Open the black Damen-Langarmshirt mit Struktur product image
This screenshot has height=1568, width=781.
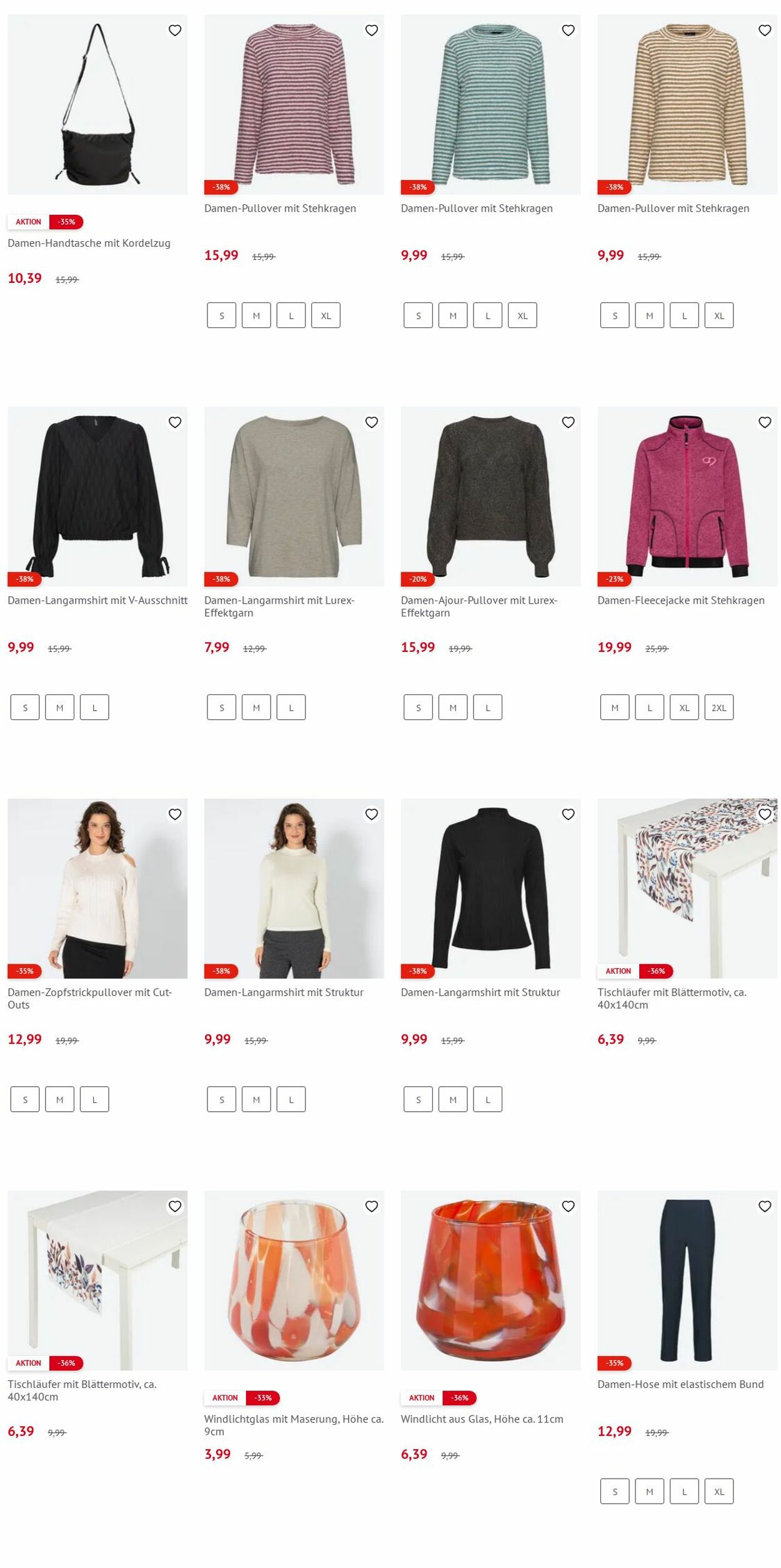point(490,888)
